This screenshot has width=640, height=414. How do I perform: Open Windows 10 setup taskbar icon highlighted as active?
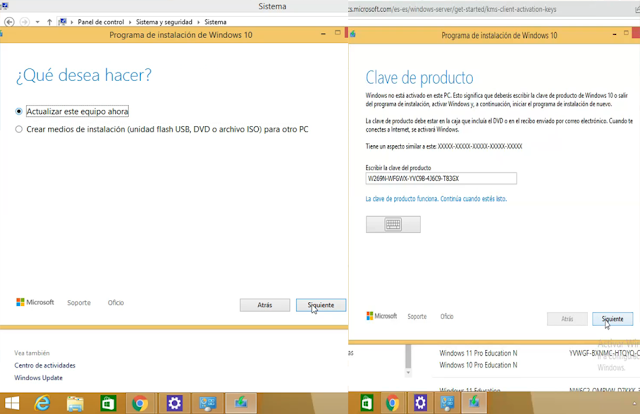[241, 403]
